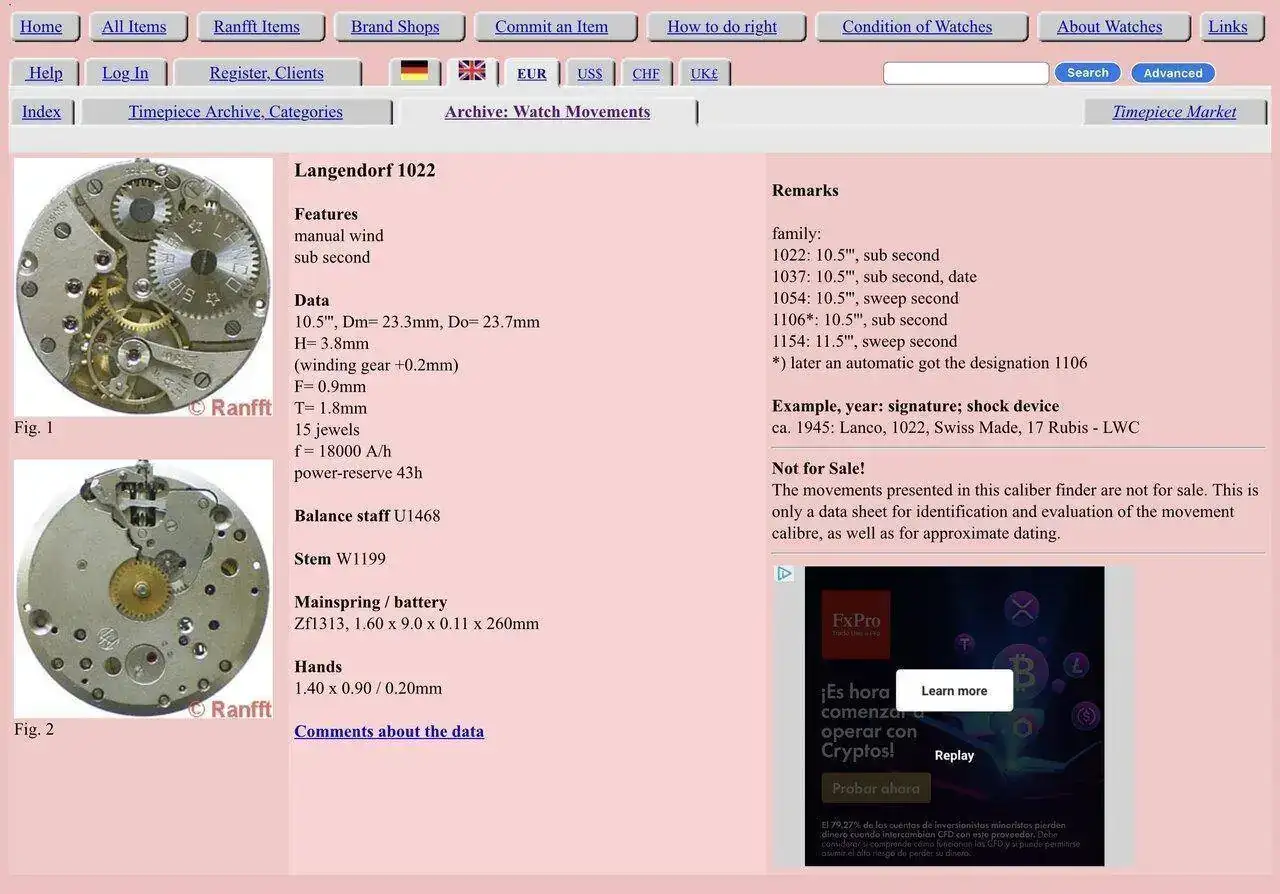Open the Help page
The height and width of the screenshot is (894, 1280).
[x=45, y=73]
